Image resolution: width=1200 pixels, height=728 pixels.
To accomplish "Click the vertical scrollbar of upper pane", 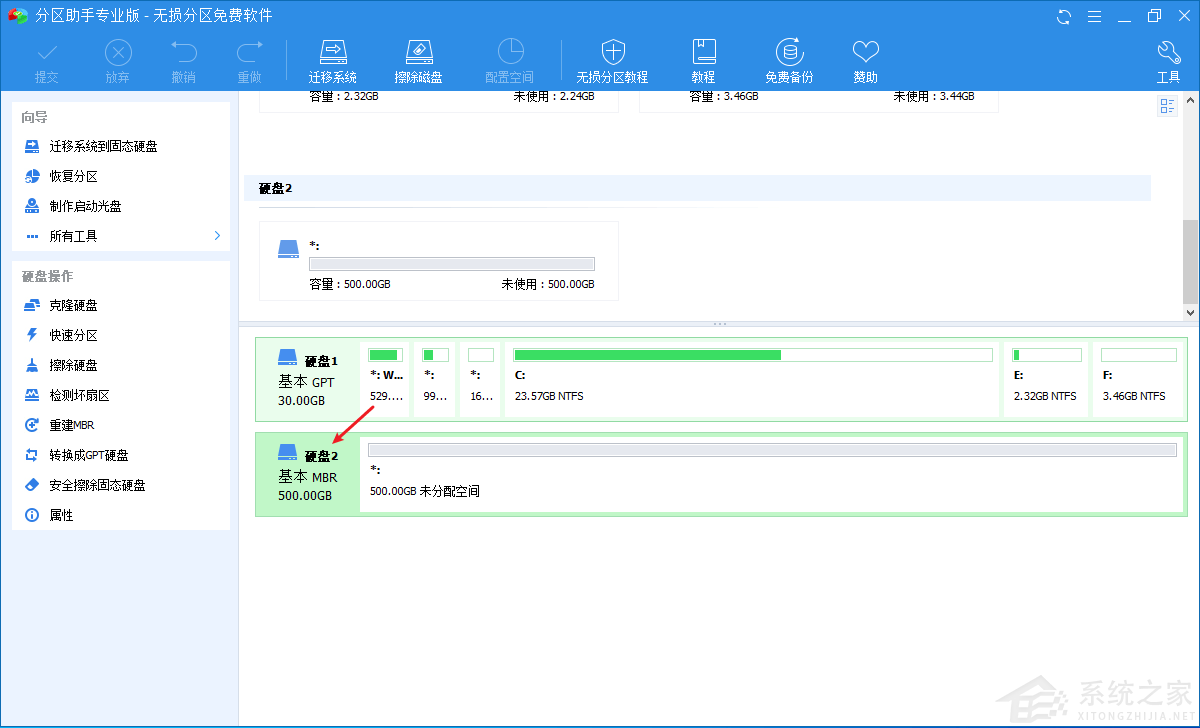I will coord(1190,260).
